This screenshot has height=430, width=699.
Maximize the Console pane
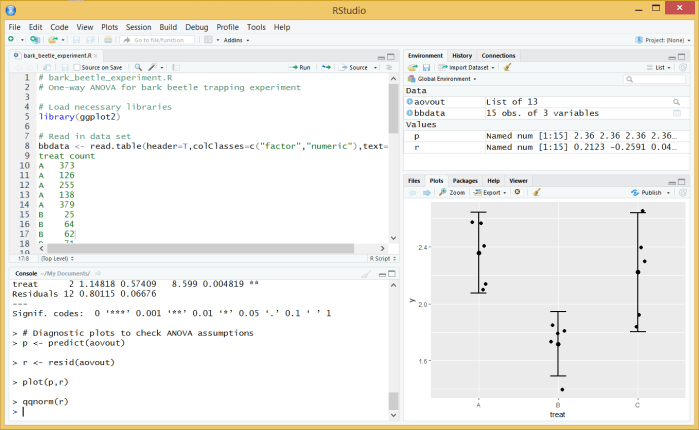392,274
